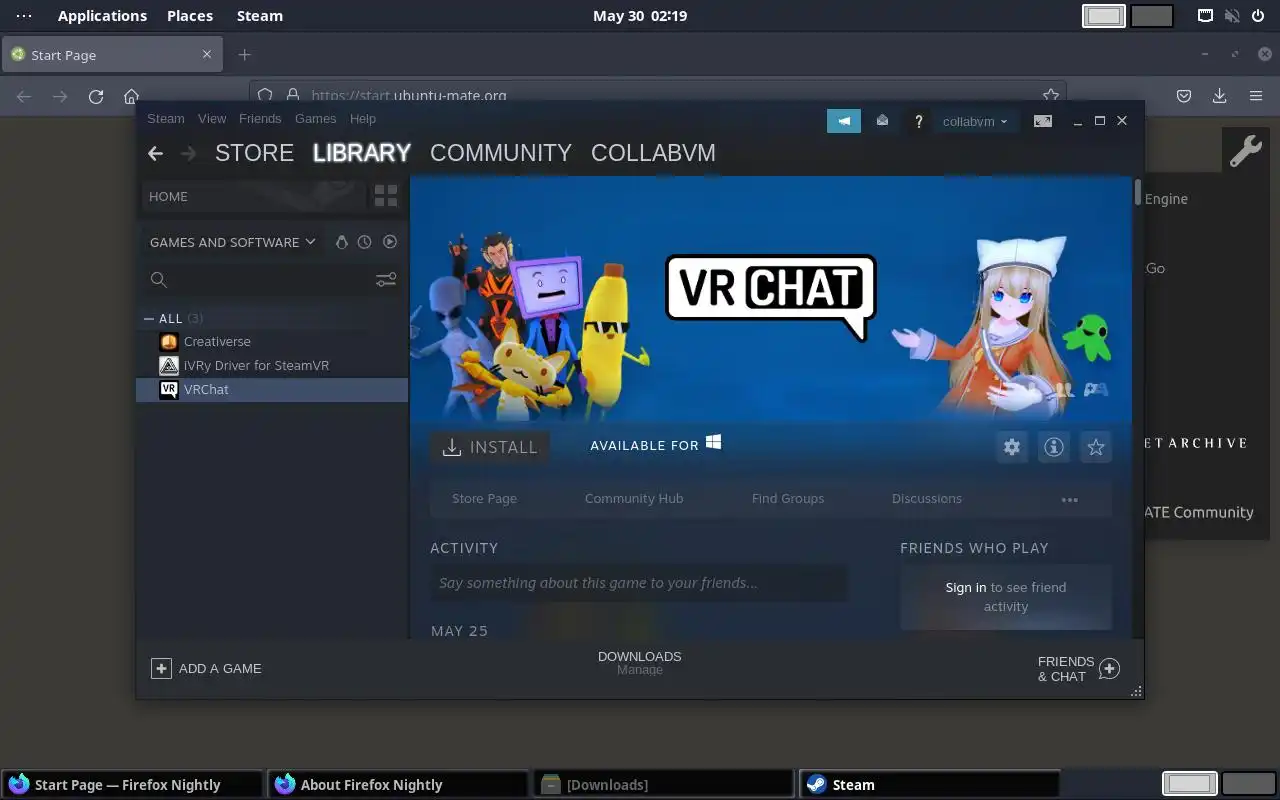Open the Friends menu in Steam
This screenshot has width=1280, height=800.
(260, 118)
